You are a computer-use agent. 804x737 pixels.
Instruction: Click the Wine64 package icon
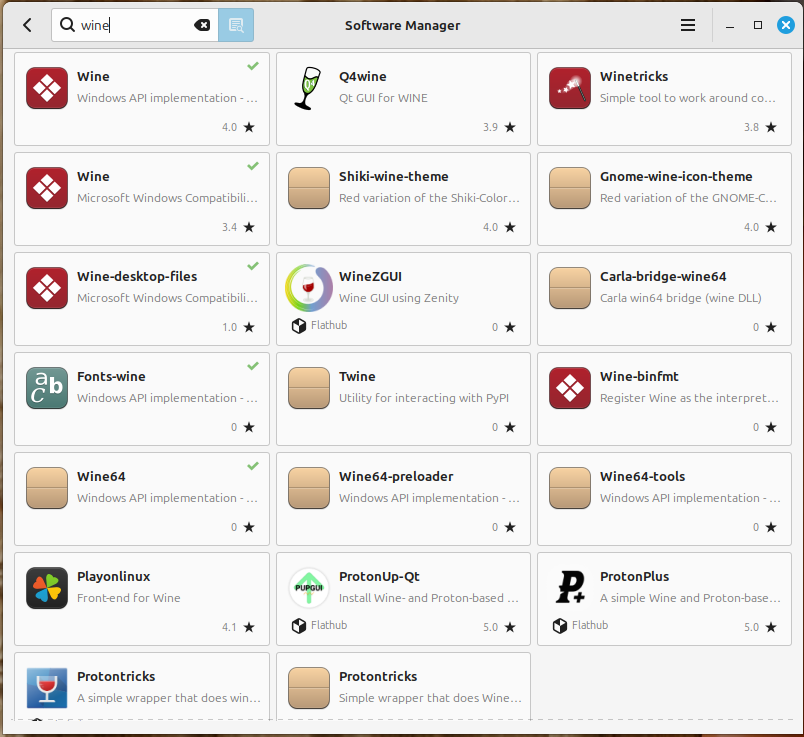[x=47, y=488]
